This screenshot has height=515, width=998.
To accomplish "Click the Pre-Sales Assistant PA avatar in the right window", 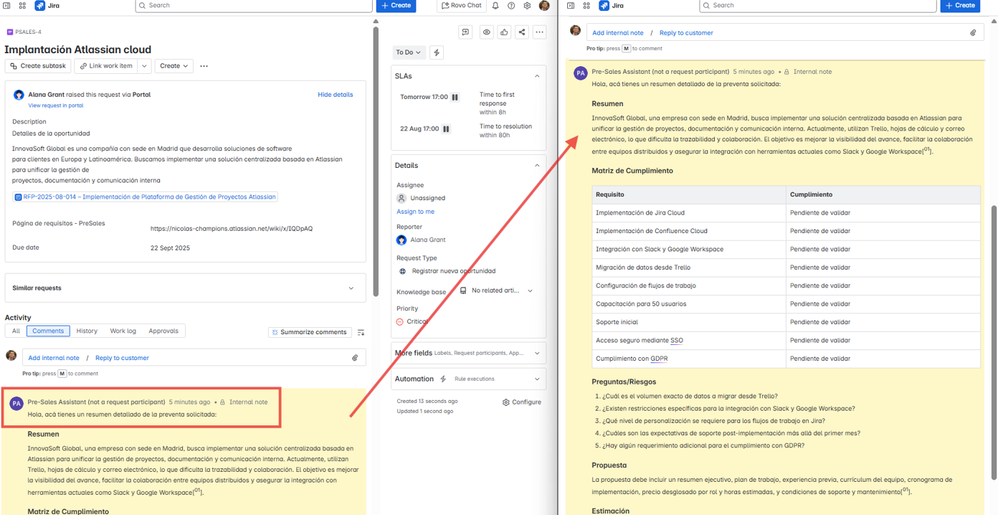I will tap(580, 73).
